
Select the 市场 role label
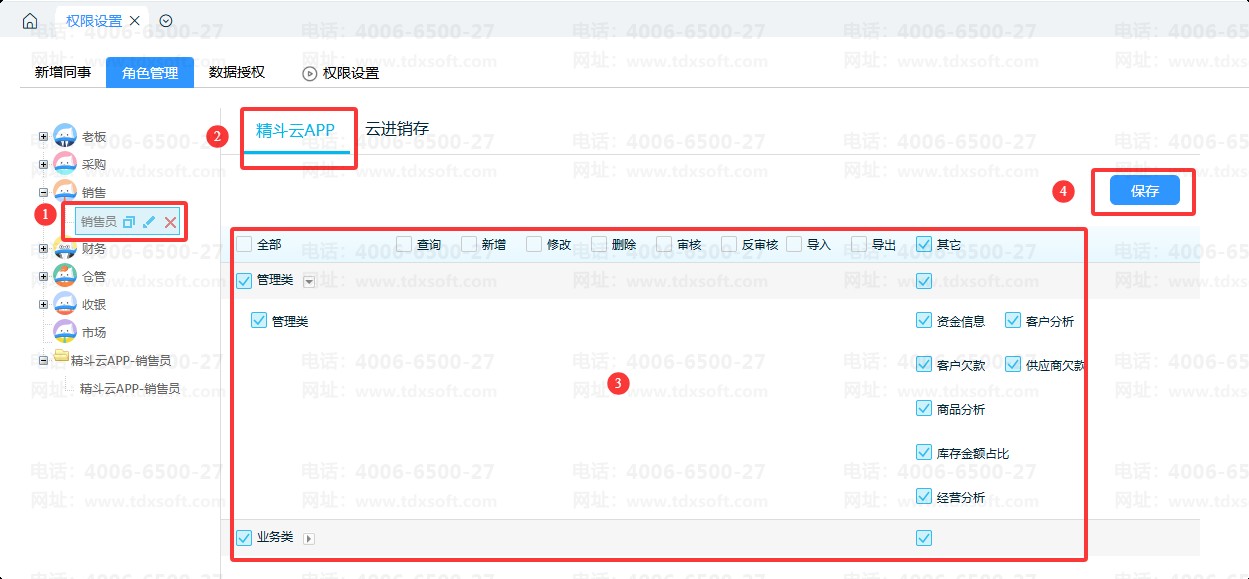pos(94,333)
